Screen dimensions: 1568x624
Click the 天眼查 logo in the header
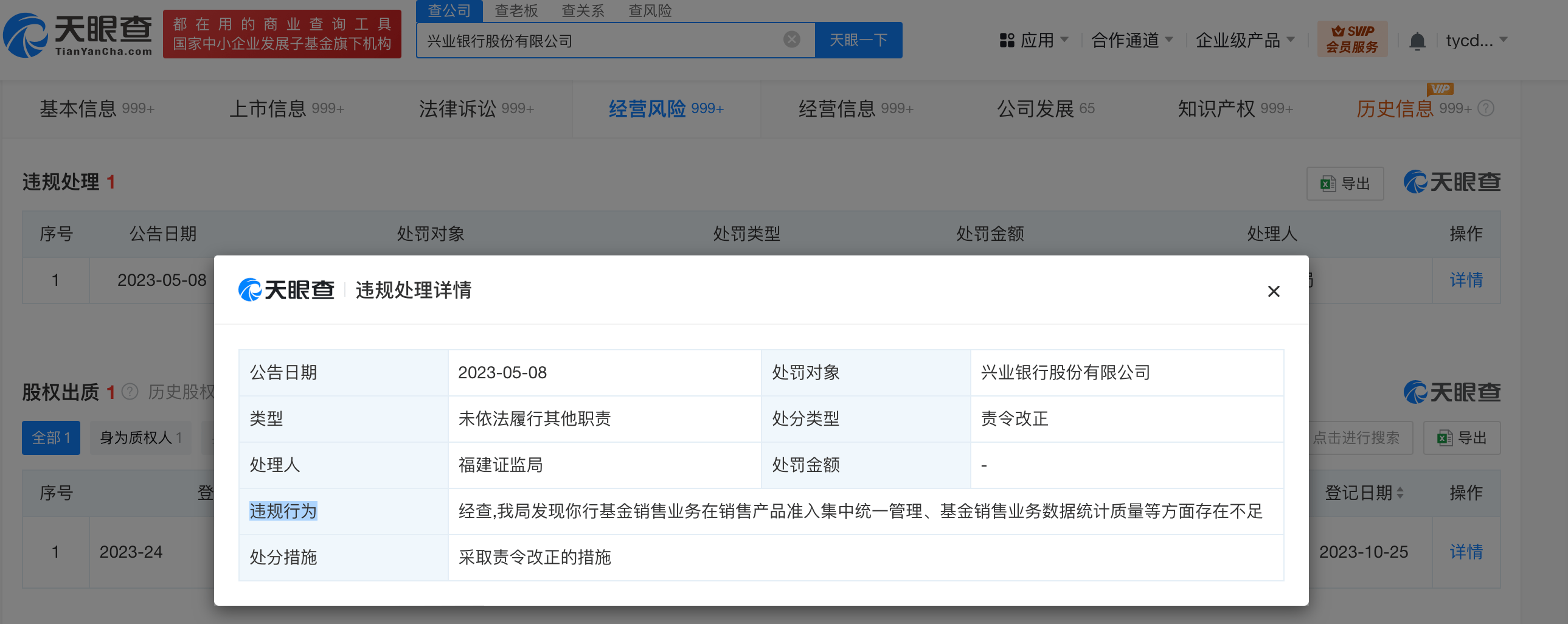(78, 35)
